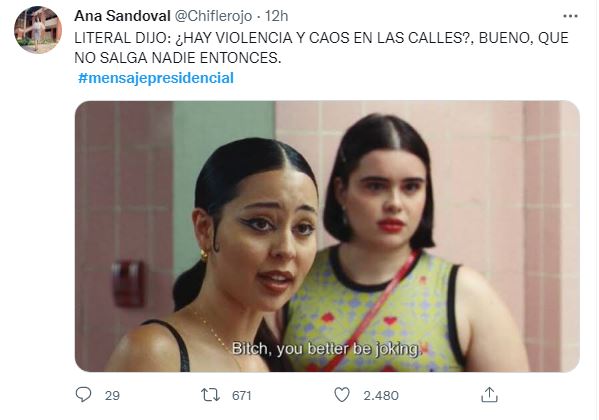
Task: View the 671 retweets count
Action: point(241,396)
